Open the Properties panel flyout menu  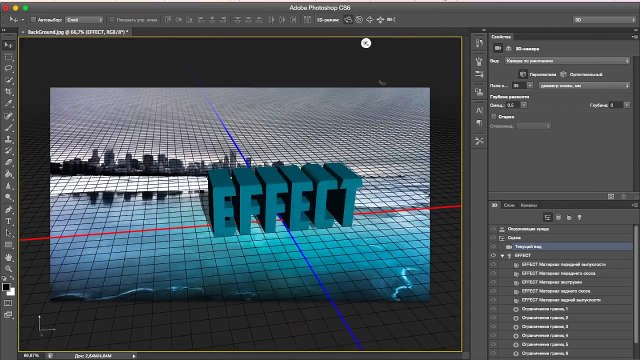(634, 37)
